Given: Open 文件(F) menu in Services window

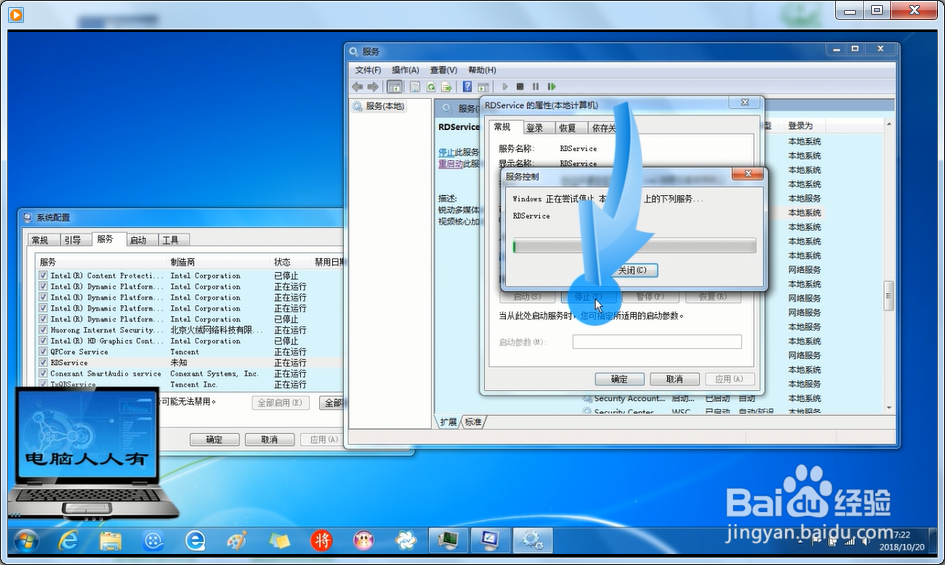Looking at the screenshot, I should point(368,70).
